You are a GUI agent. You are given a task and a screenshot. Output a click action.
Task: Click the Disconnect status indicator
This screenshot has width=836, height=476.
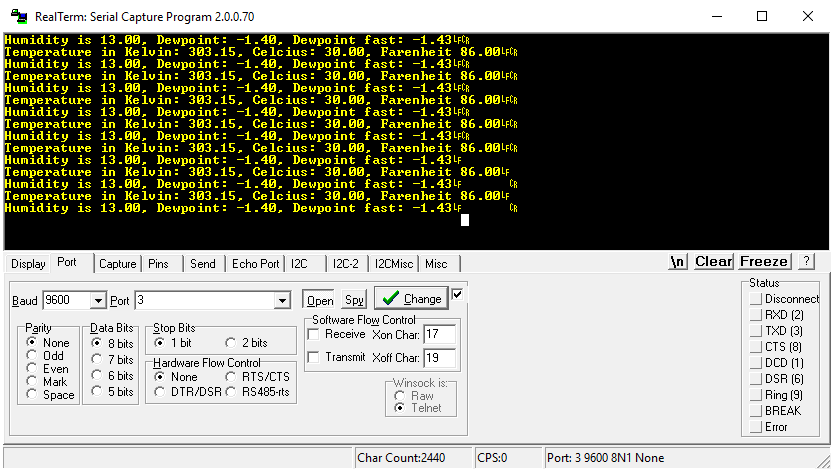tap(756, 299)
